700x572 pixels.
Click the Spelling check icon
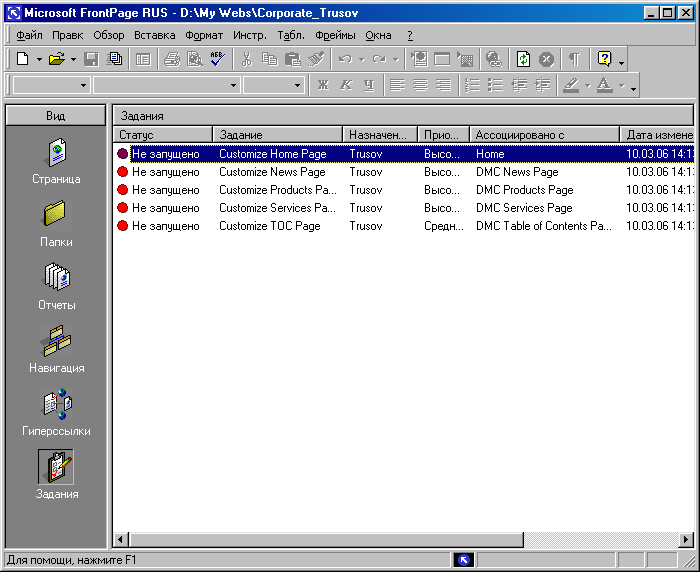click(217, 59)
